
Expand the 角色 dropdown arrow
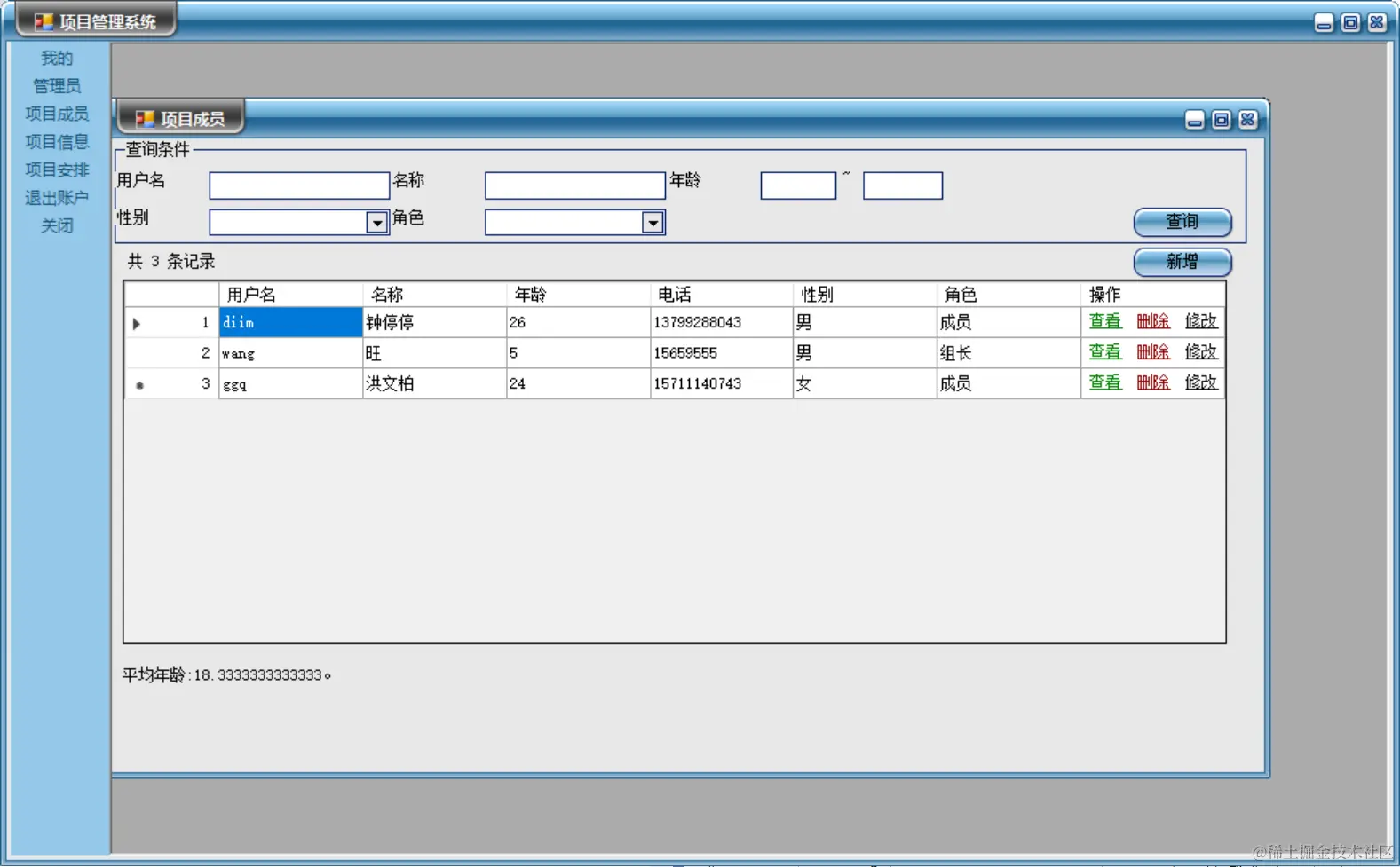point(653,223)
